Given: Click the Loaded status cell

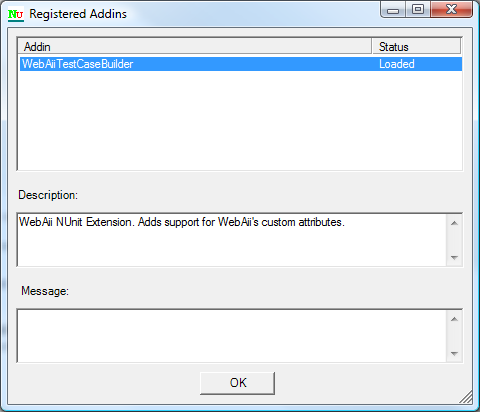Looking at the screenshot, I should click(x=397, y=64).
